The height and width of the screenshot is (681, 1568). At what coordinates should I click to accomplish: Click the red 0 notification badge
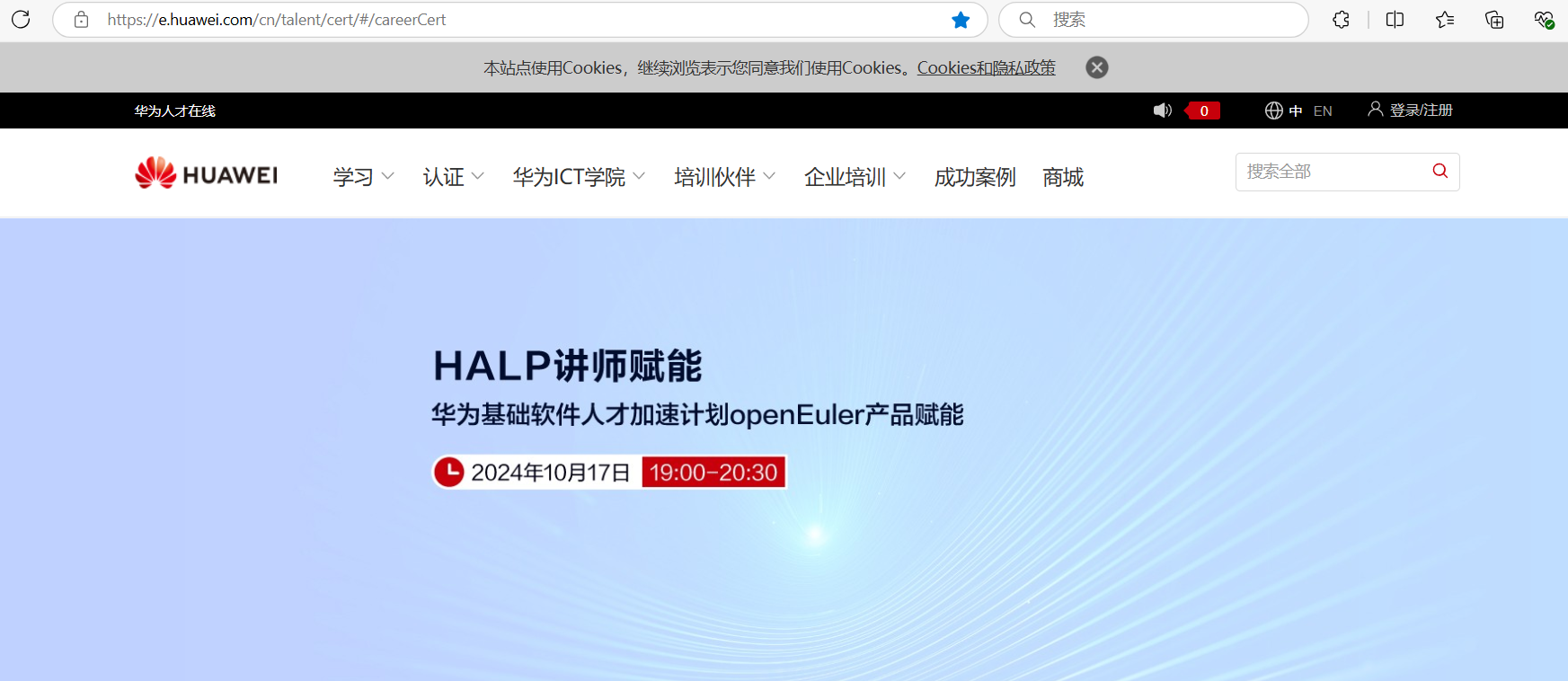coord(1203,111)
